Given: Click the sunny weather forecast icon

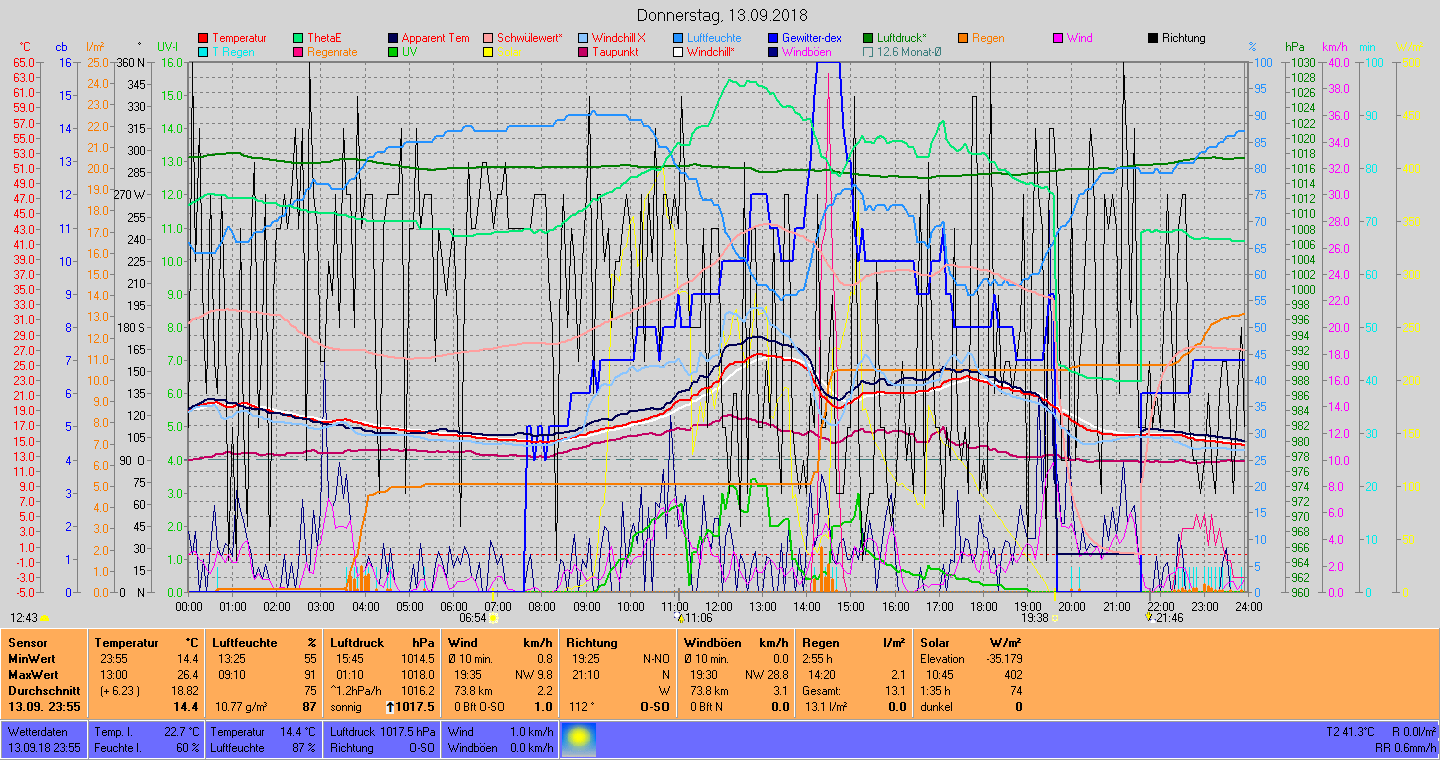Looking at the screenshot, I should pos(579,740).
